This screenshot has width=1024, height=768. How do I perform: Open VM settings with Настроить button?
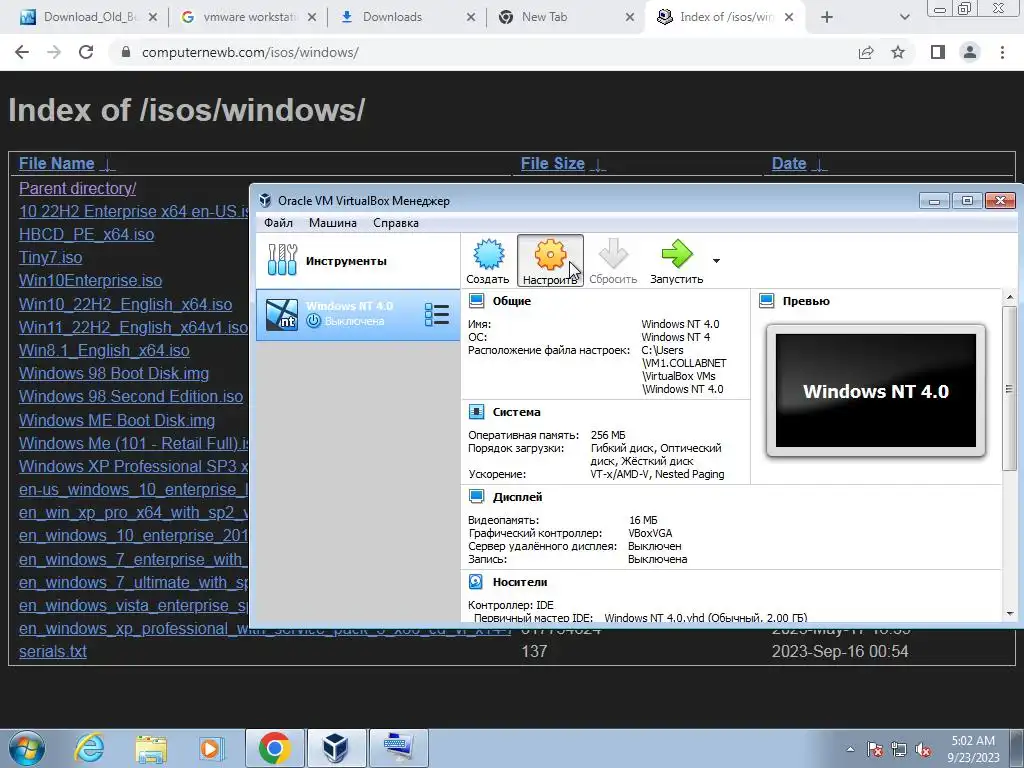pyautogui.click(x=550, y=261)
